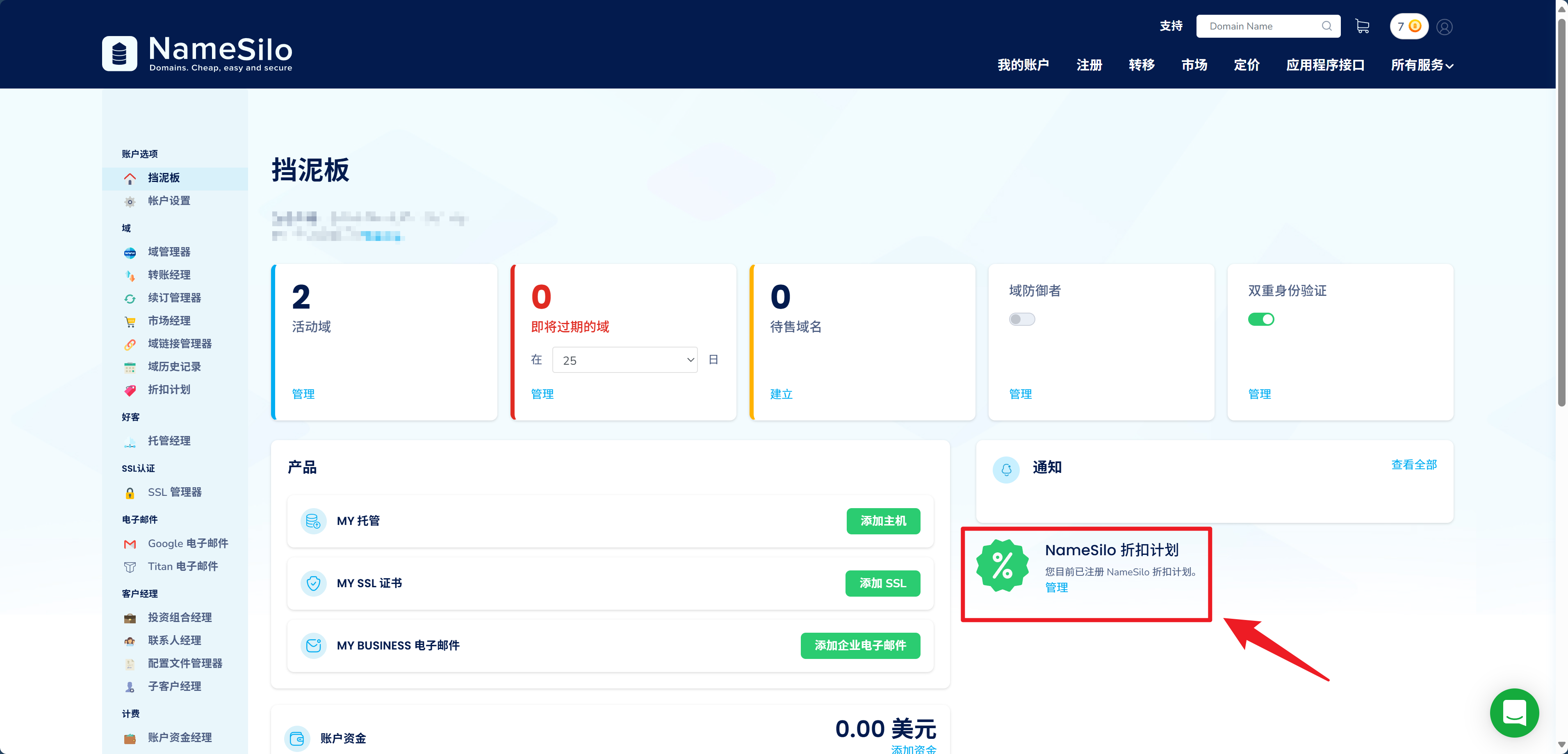Open 联系人经理 in the sidebar
1568x754 pixels.
[174, 640]
